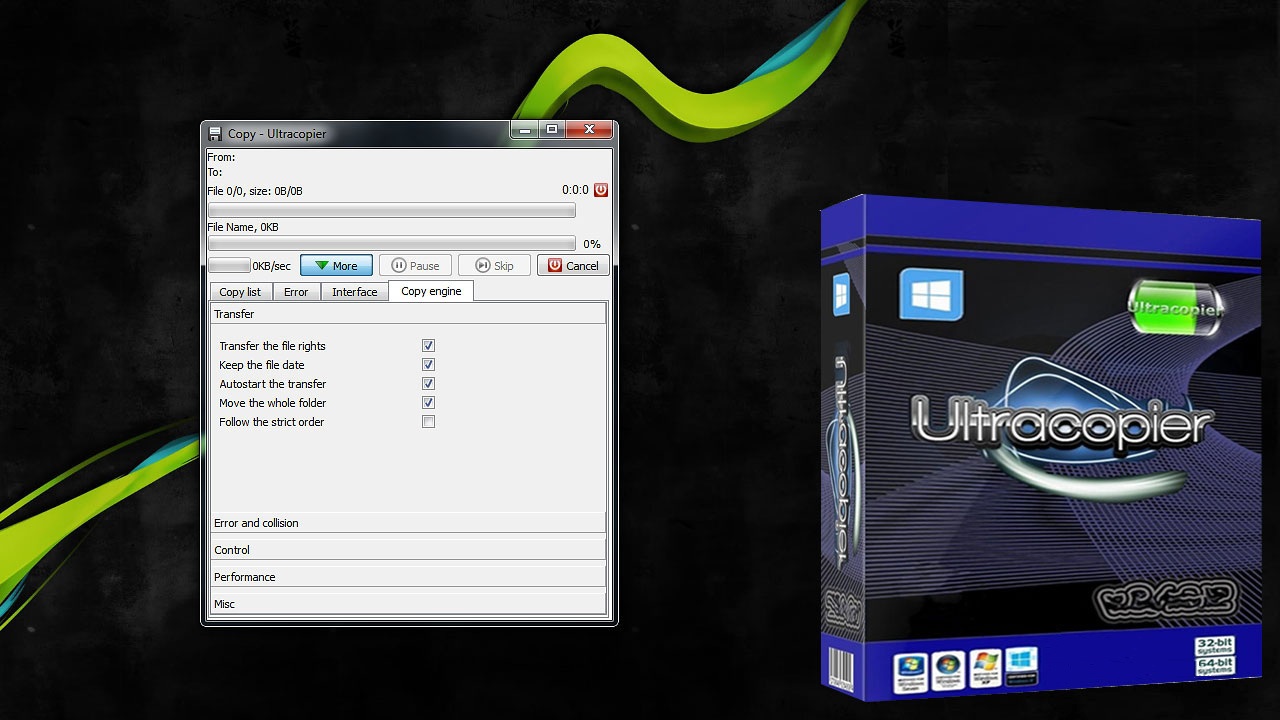
Task: Click the green arrow icon on the More button
Action: pos(321,265)
